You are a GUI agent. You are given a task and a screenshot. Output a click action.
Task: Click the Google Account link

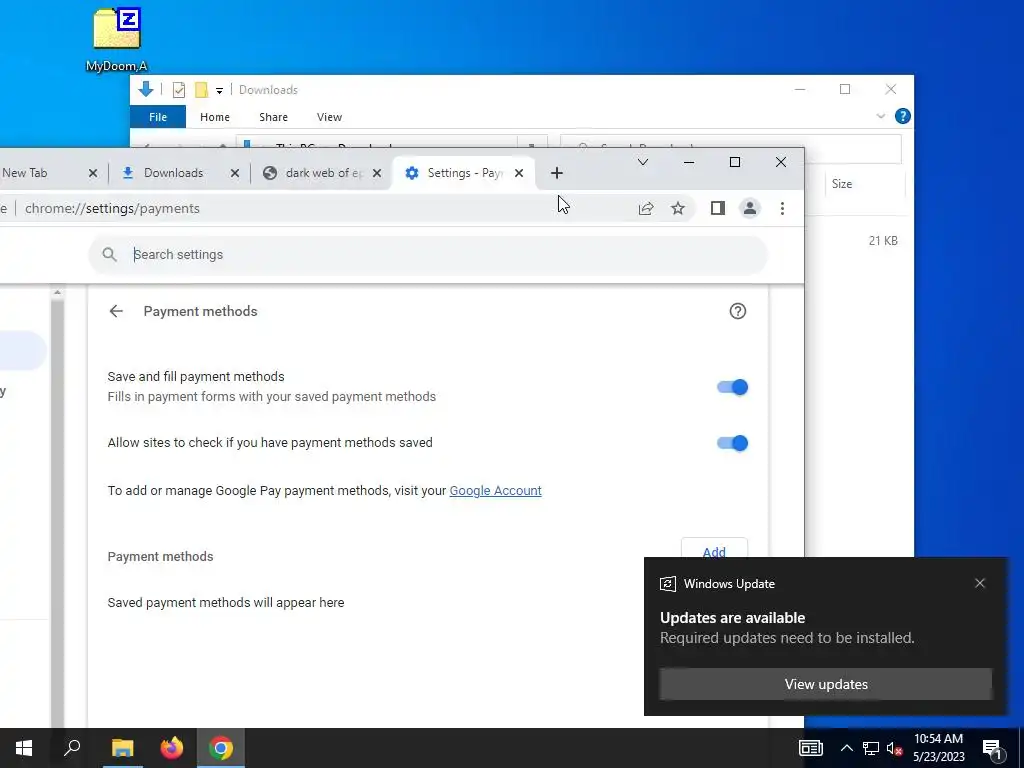(495, 490)
